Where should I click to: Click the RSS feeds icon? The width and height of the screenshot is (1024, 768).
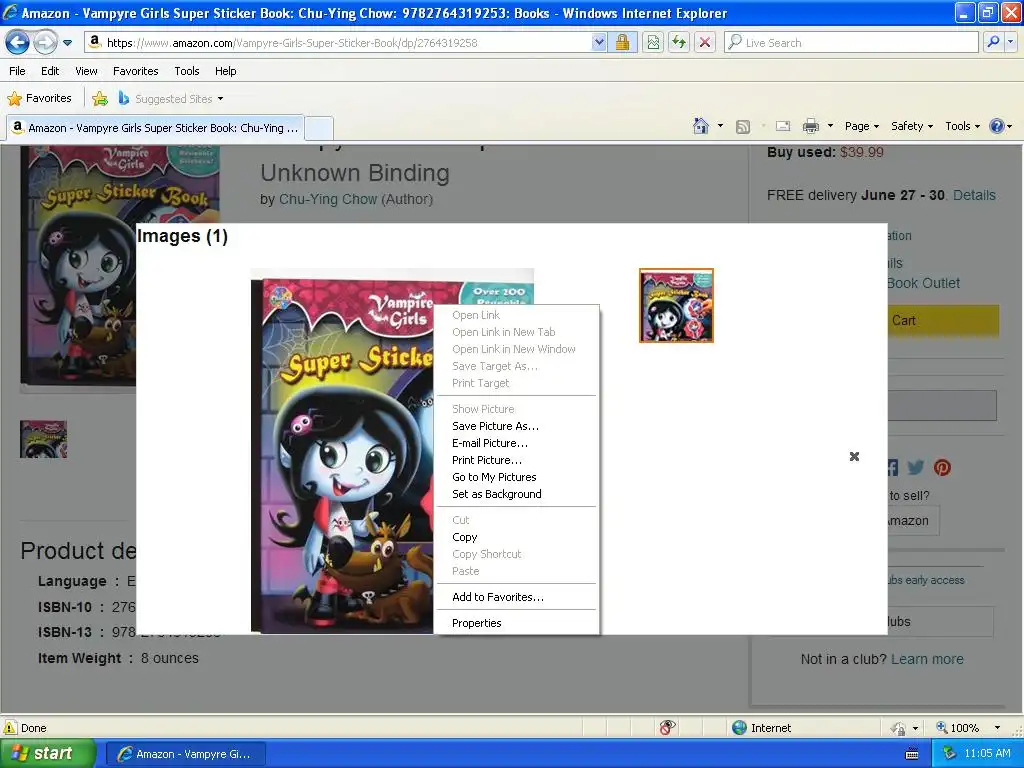click(x=743, y=127)
